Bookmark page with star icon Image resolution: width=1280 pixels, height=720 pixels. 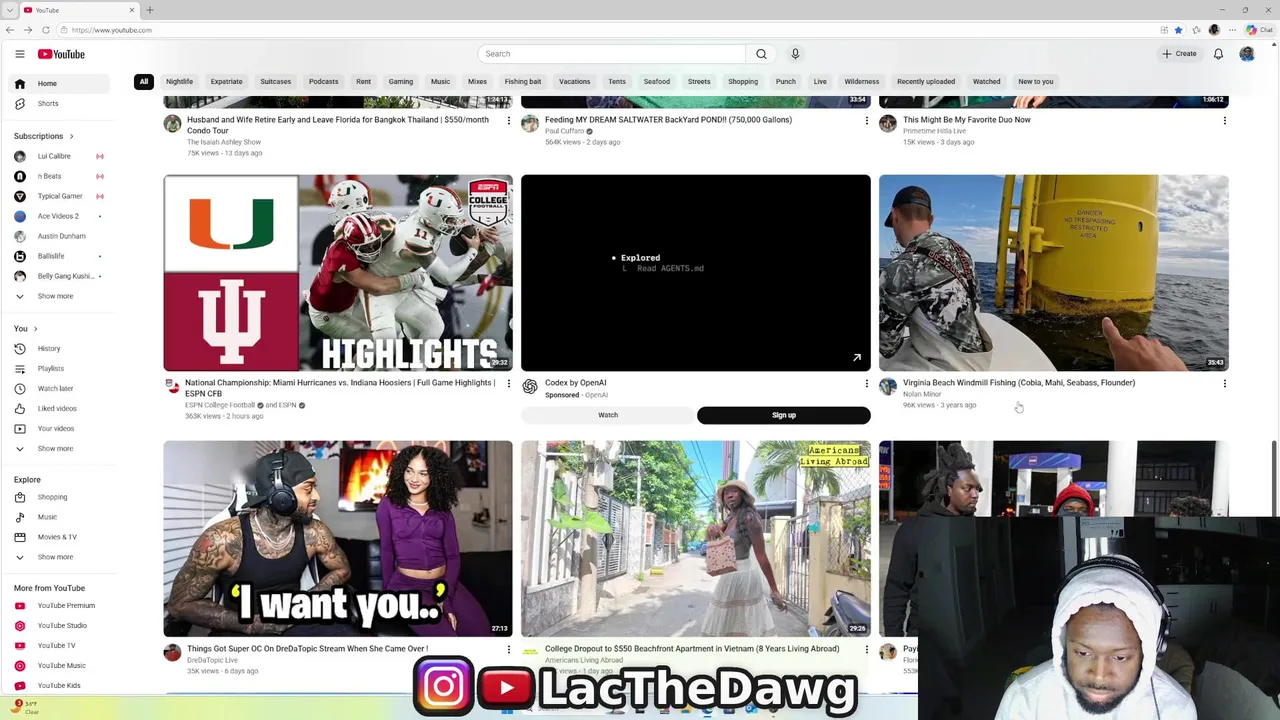[1178, 30]
